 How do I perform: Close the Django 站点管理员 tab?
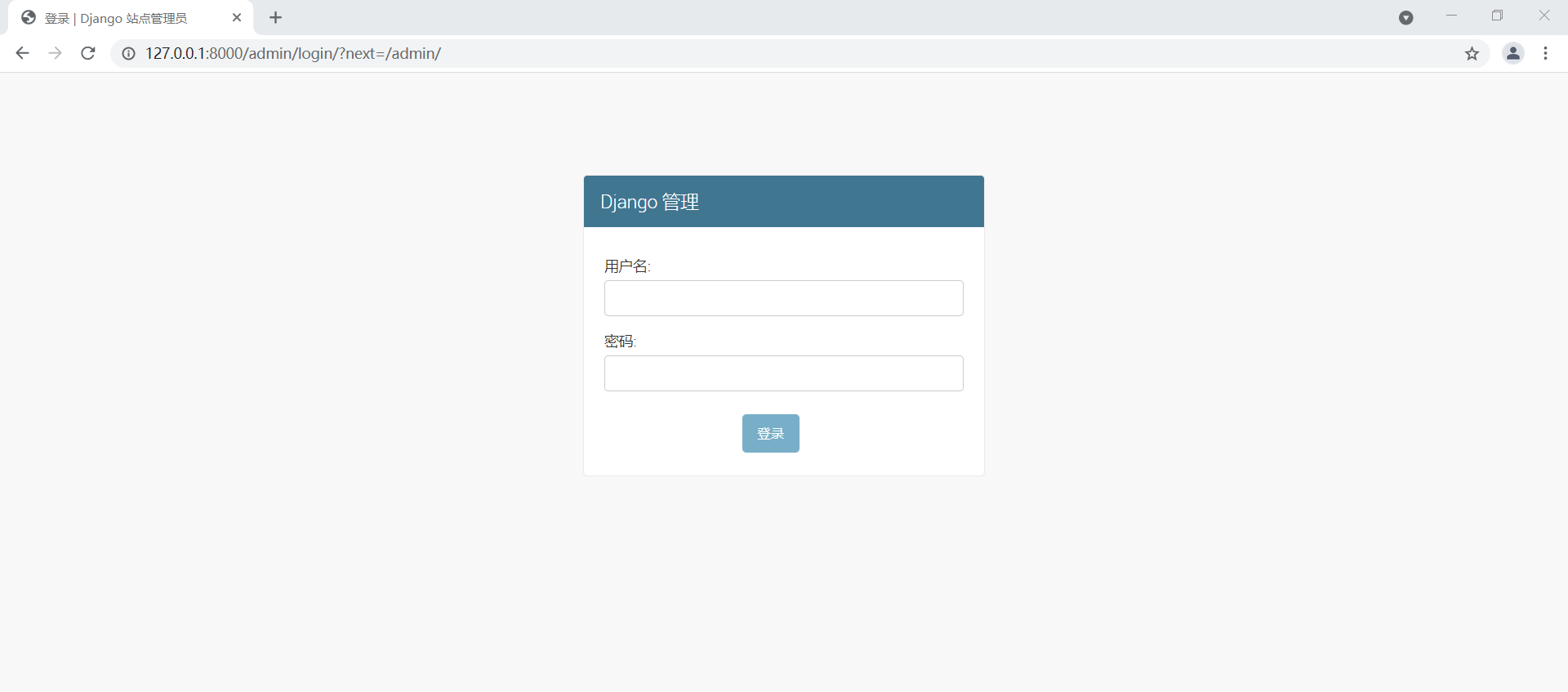[x=237, y=18]
